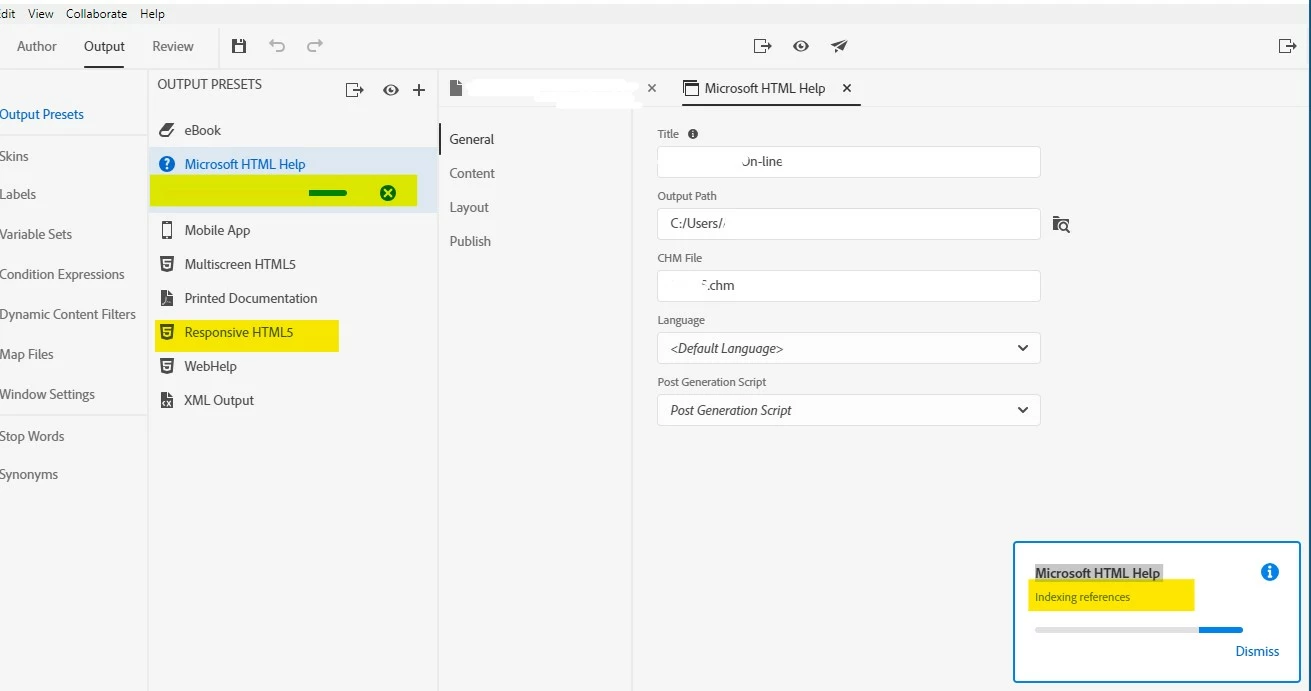Click the top-right export icon

click(1287, 46)
